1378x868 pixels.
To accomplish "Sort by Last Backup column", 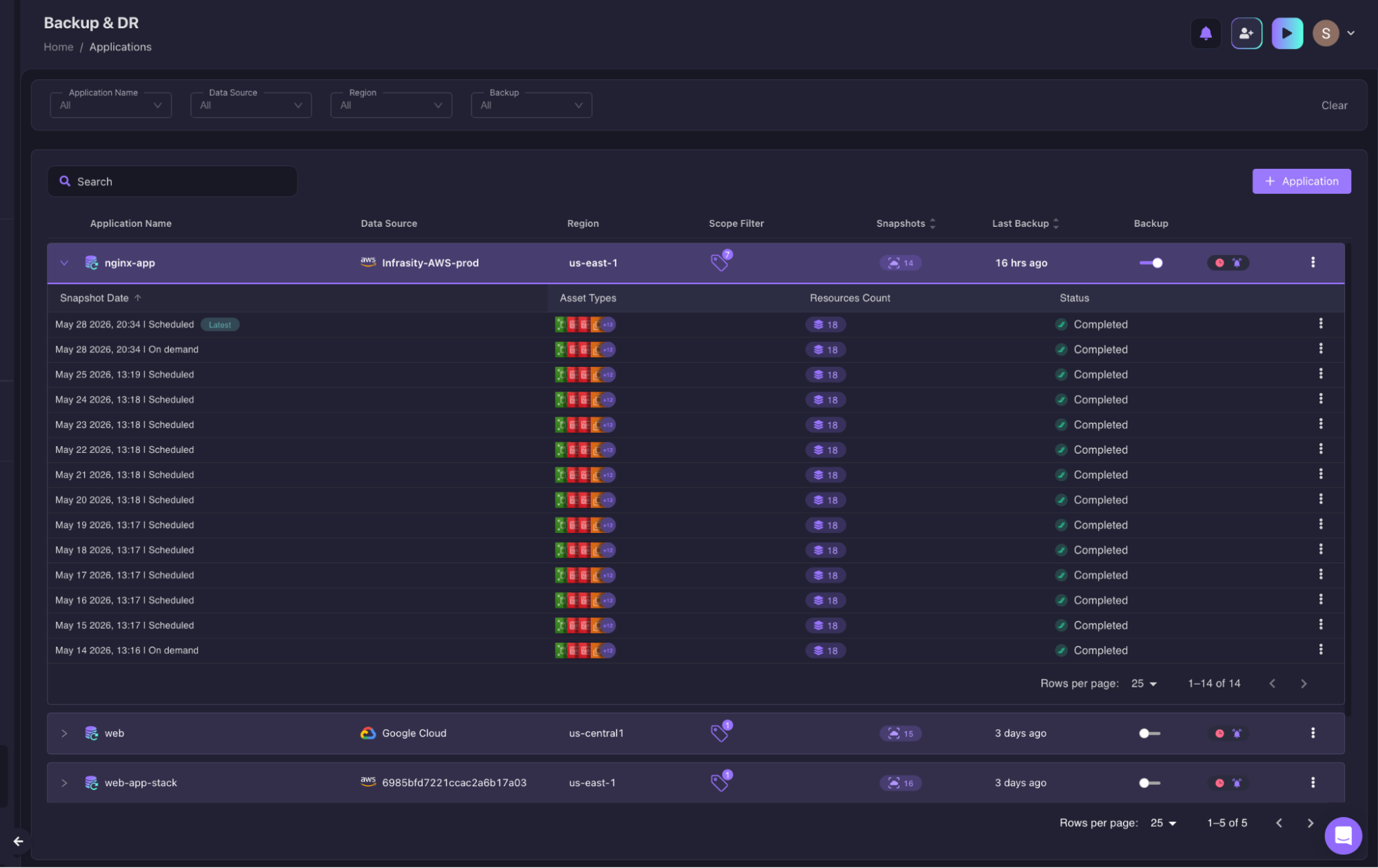I will (1025, 223).
